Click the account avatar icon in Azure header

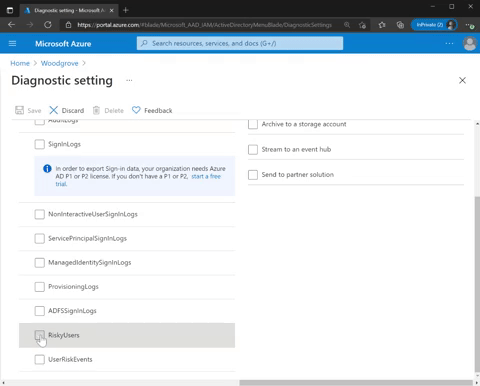click(470, 43)
